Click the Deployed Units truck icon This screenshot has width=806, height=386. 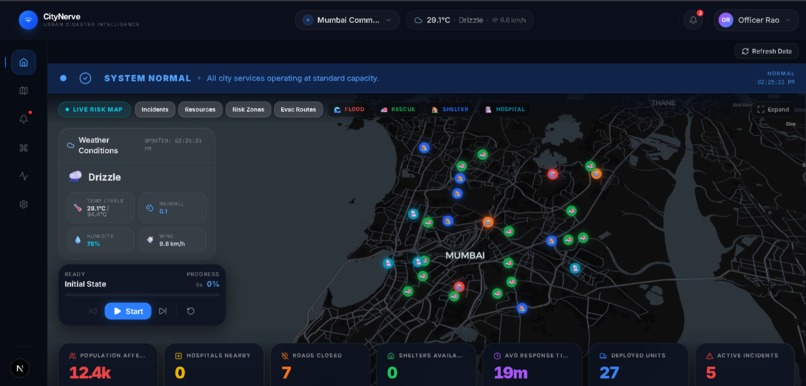click(603, 356)
